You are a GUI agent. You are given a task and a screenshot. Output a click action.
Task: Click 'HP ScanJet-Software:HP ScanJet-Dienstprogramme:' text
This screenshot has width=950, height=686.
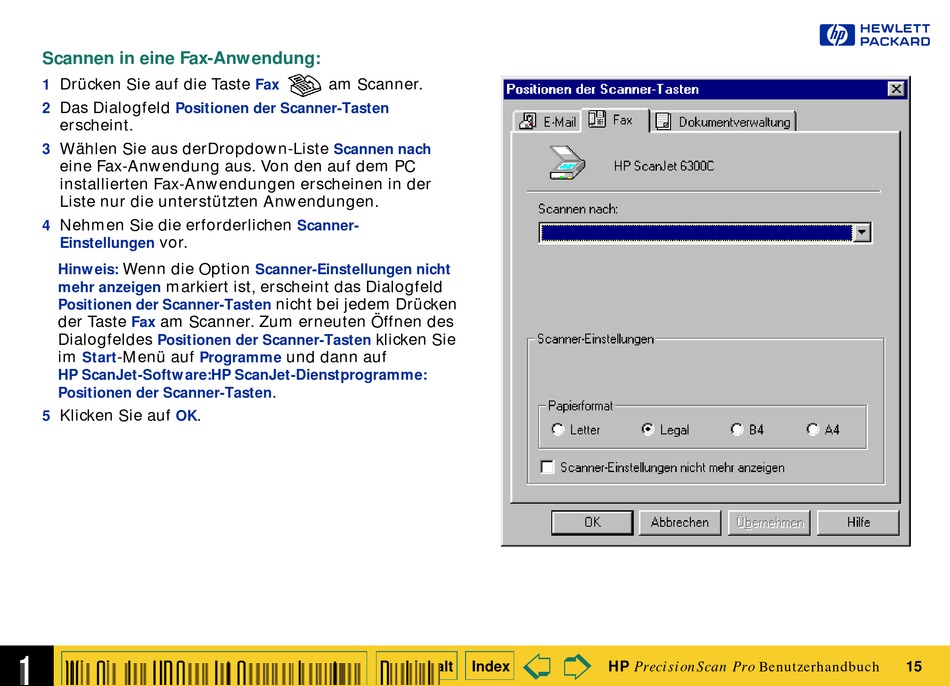[x=242, y=375]
